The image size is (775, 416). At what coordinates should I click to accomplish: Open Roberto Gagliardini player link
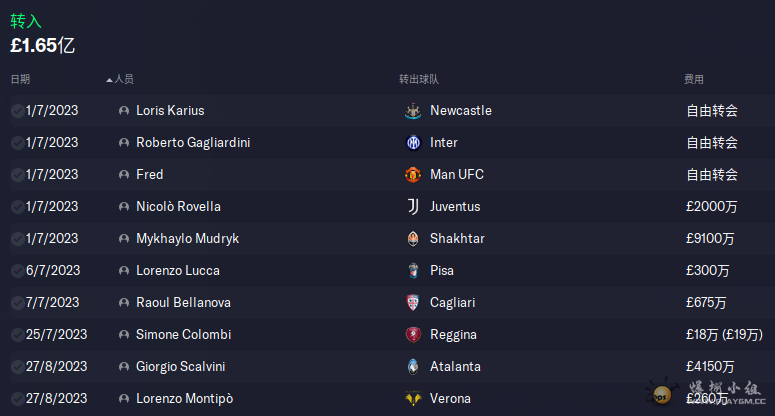pos(193,143)
